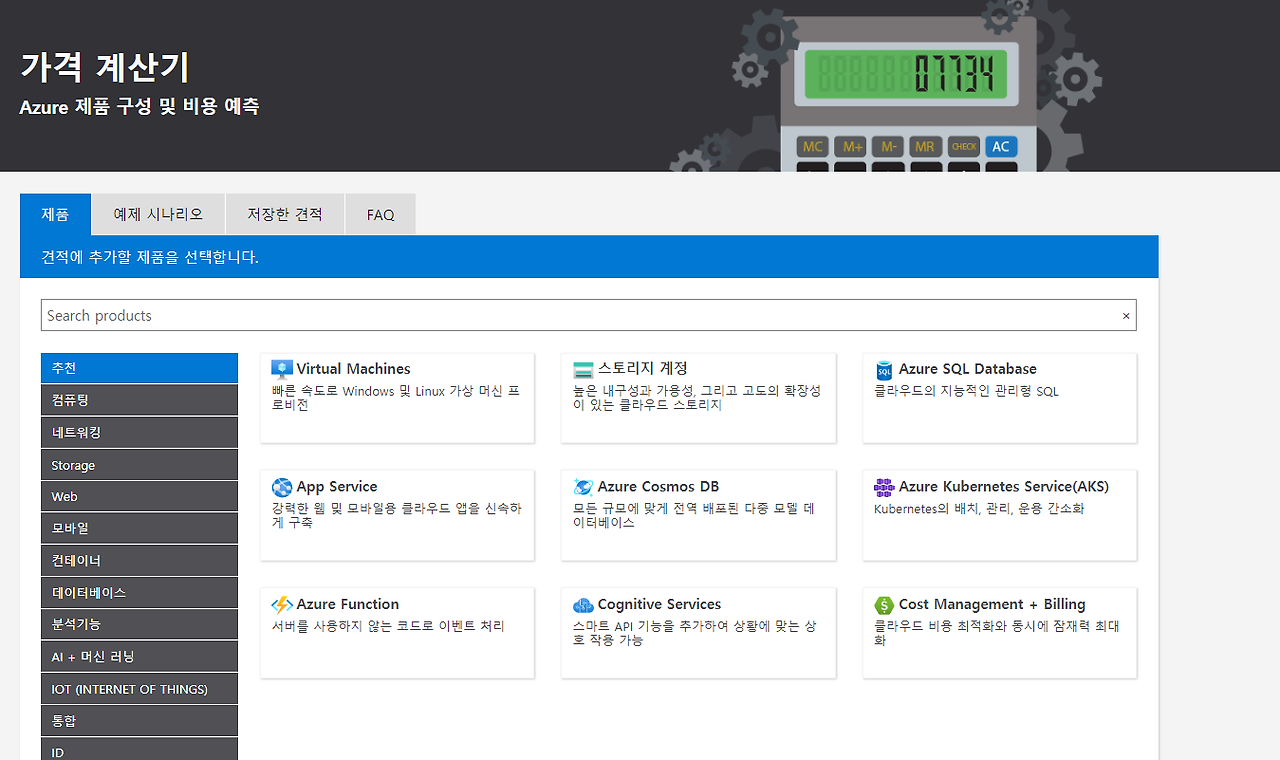
Task: Clear the search box with the × icon
Action: coord(1126,316)
